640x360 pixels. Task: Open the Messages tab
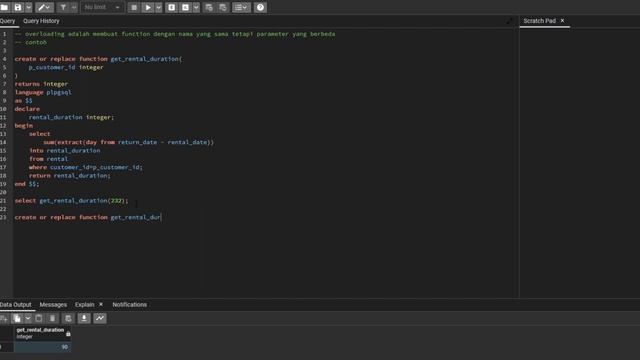pyautogui.click(x=53, y=304)
